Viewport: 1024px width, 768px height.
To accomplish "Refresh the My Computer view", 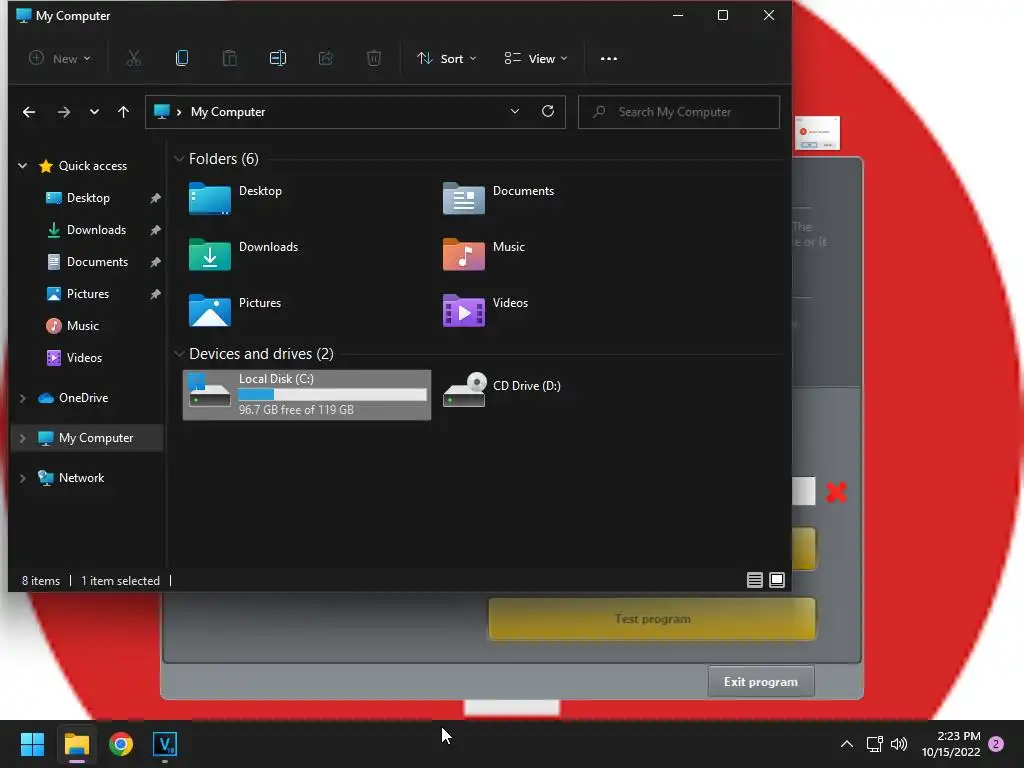I will (548, 112).
